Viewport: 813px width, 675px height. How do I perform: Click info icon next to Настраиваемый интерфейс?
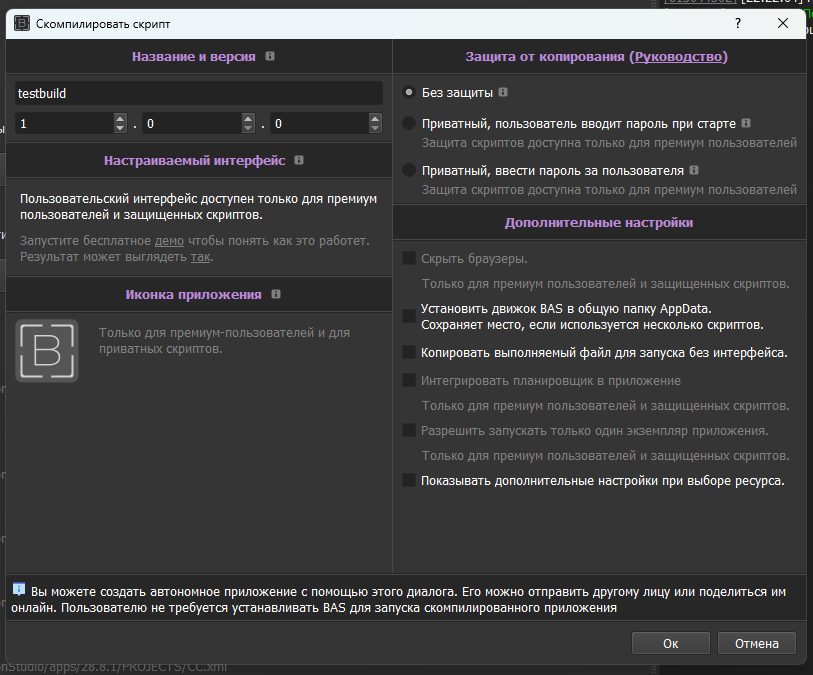point(299,160)
